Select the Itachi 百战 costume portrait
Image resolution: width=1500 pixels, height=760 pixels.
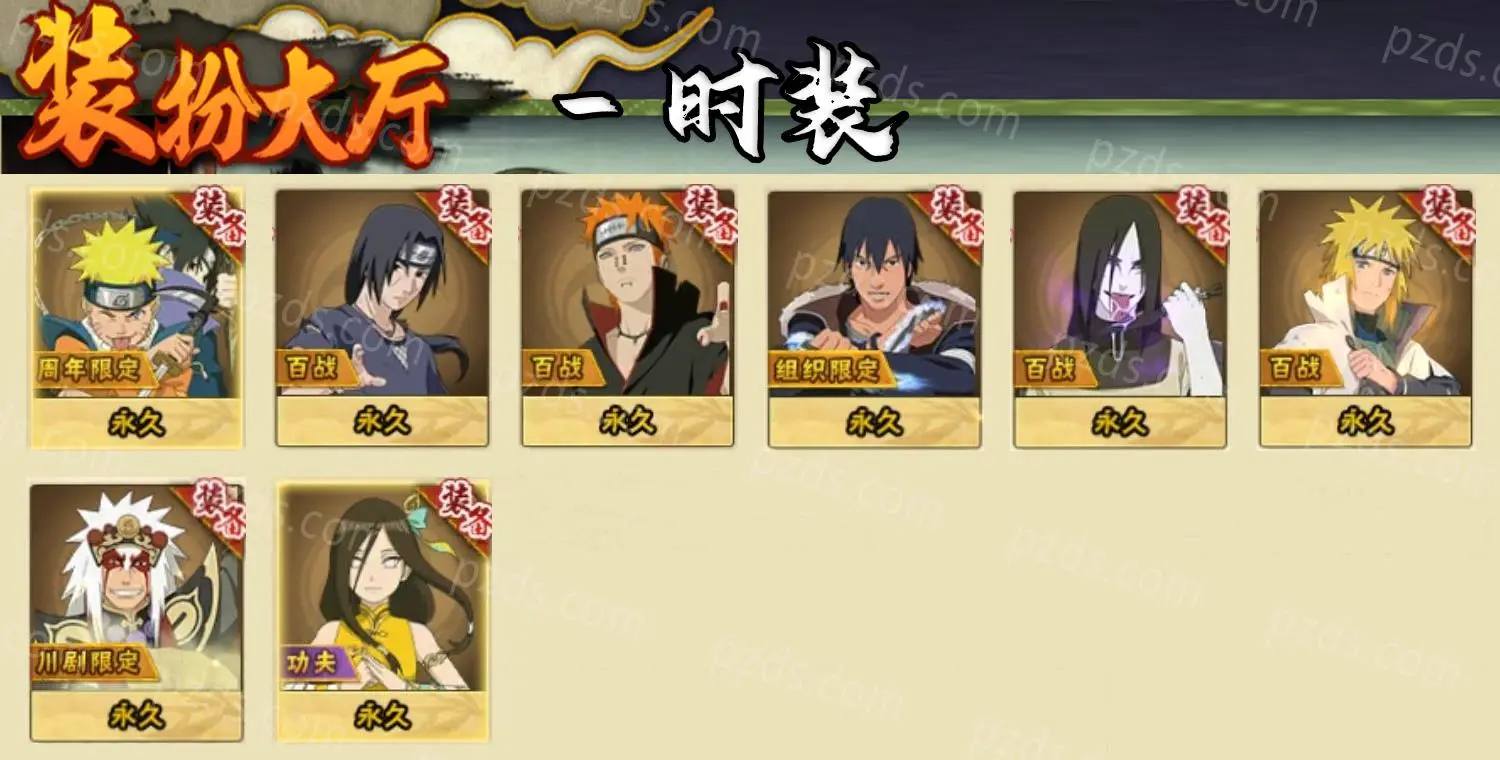[382, 318]
